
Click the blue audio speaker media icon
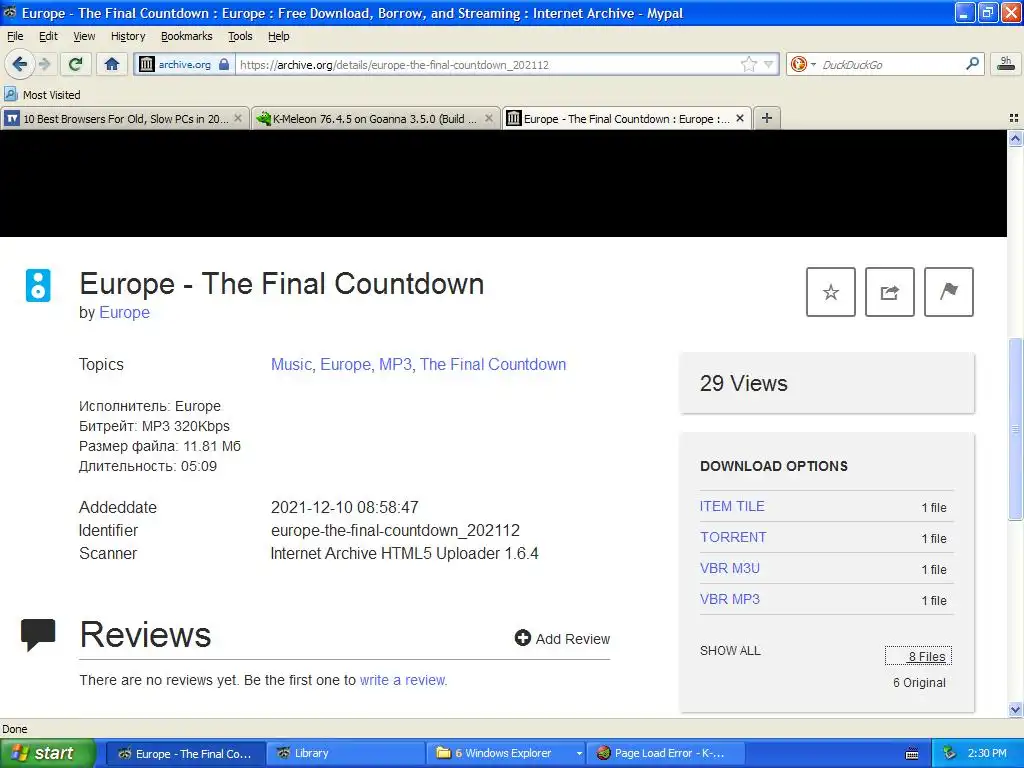pyautogui.click(x=38, y=285)
